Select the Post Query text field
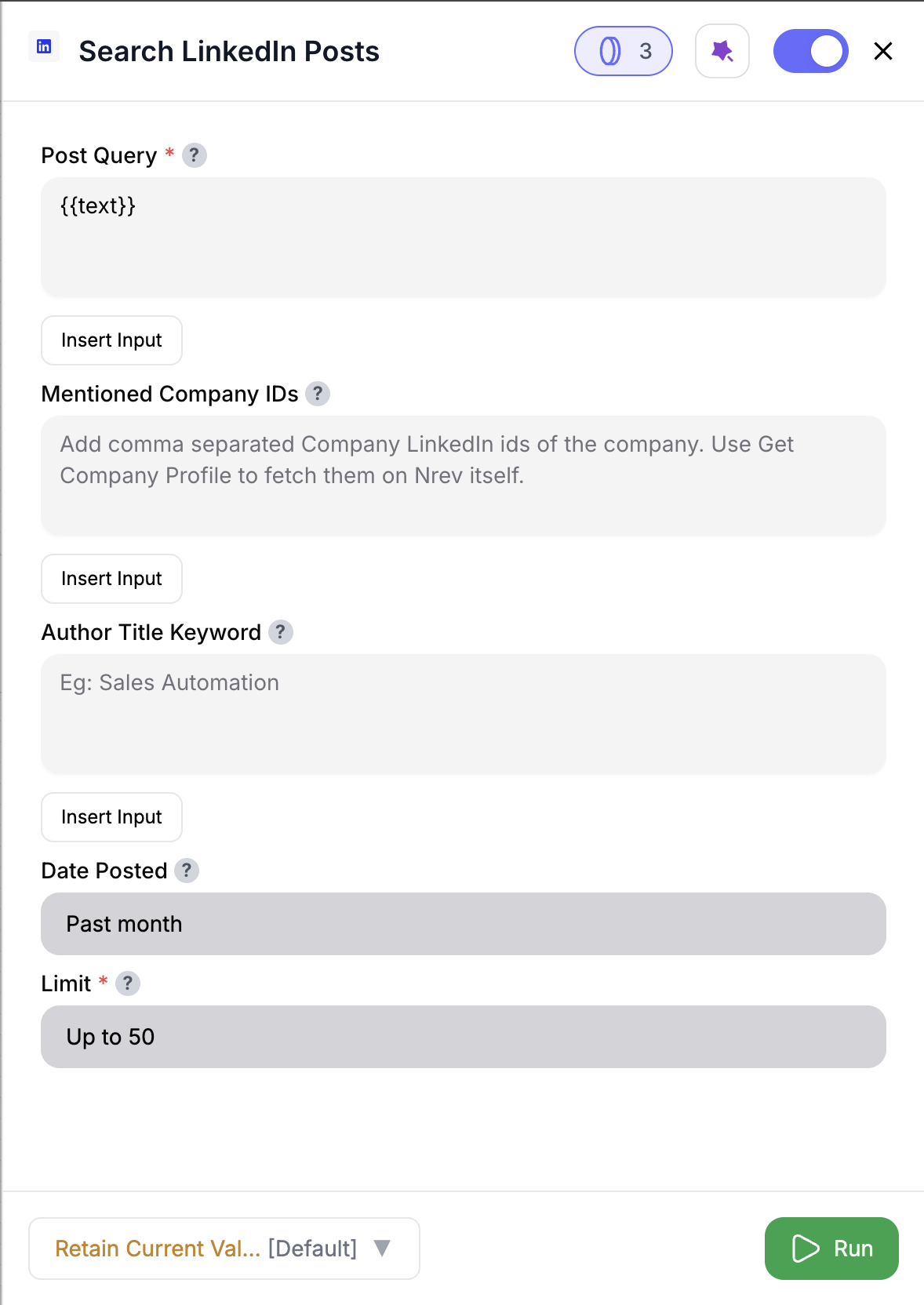 [463, 235]
